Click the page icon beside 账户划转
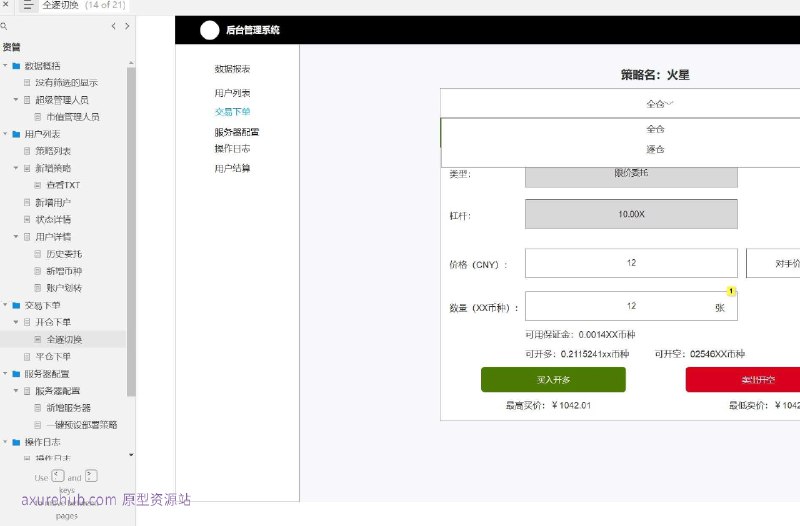The height and width of the screenshot is (526, 800). (37, 288)
